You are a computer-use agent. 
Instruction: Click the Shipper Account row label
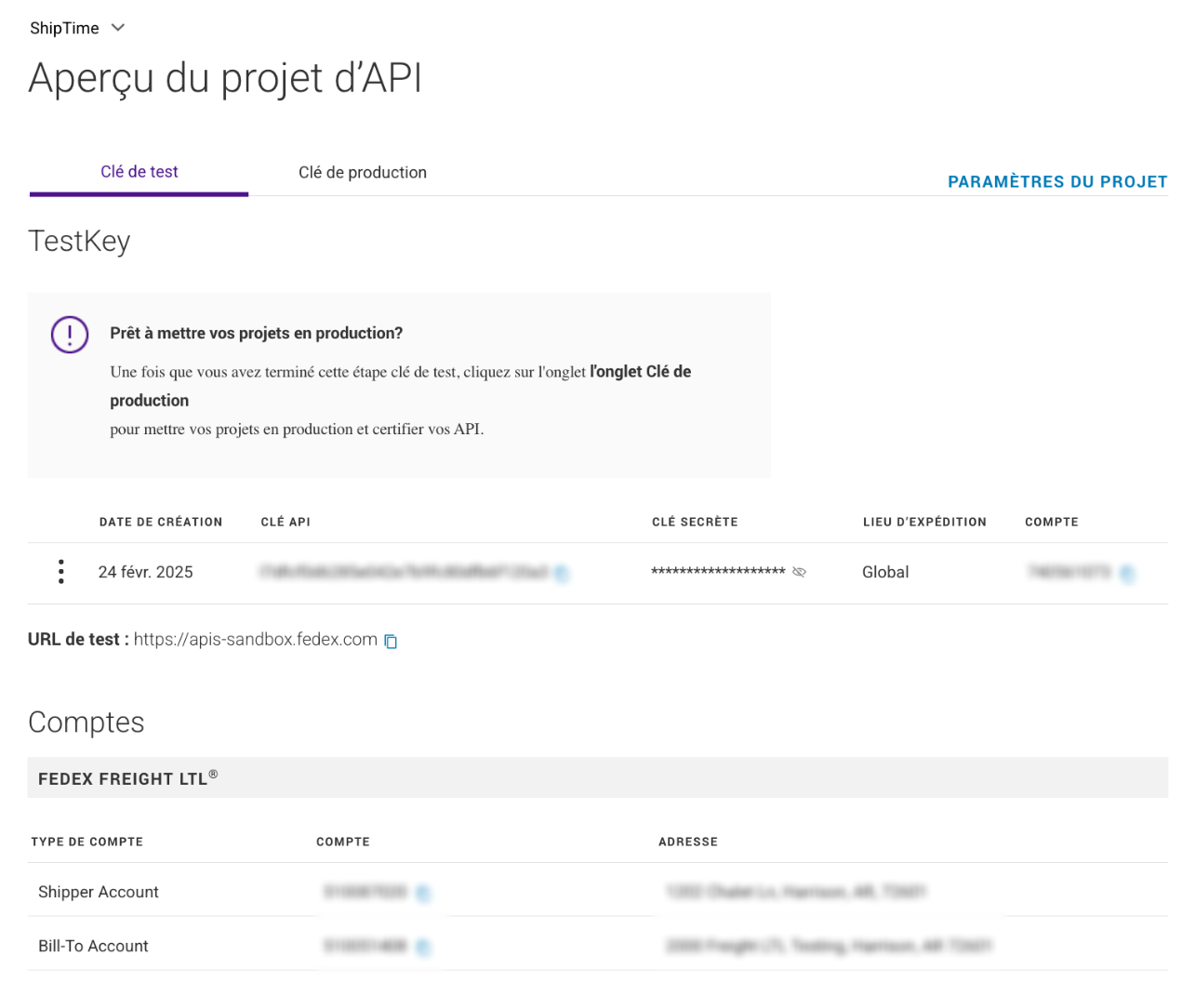(99, 892)
